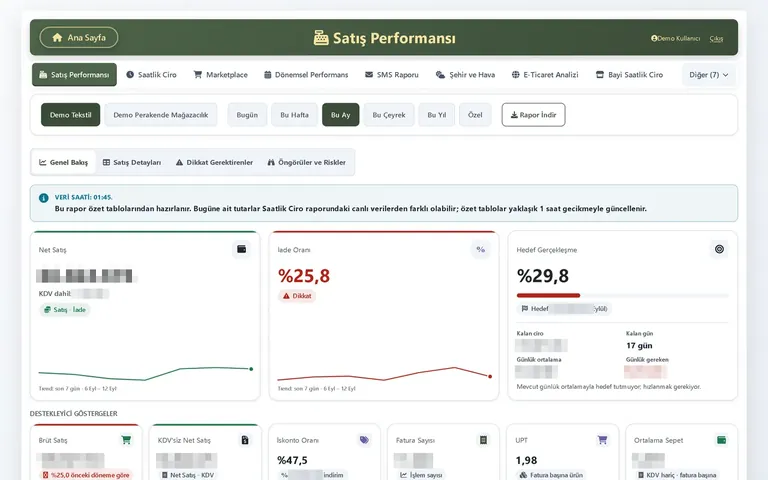Image resolution: width=768 pixels, height=480 pixels.
Task: Click the calendar icon beside Dönemsel Performans
Action: [267, 74]
